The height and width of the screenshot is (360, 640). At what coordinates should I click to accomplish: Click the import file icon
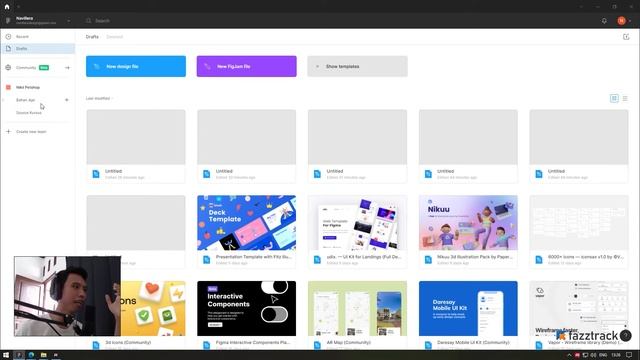click(626, 37)
